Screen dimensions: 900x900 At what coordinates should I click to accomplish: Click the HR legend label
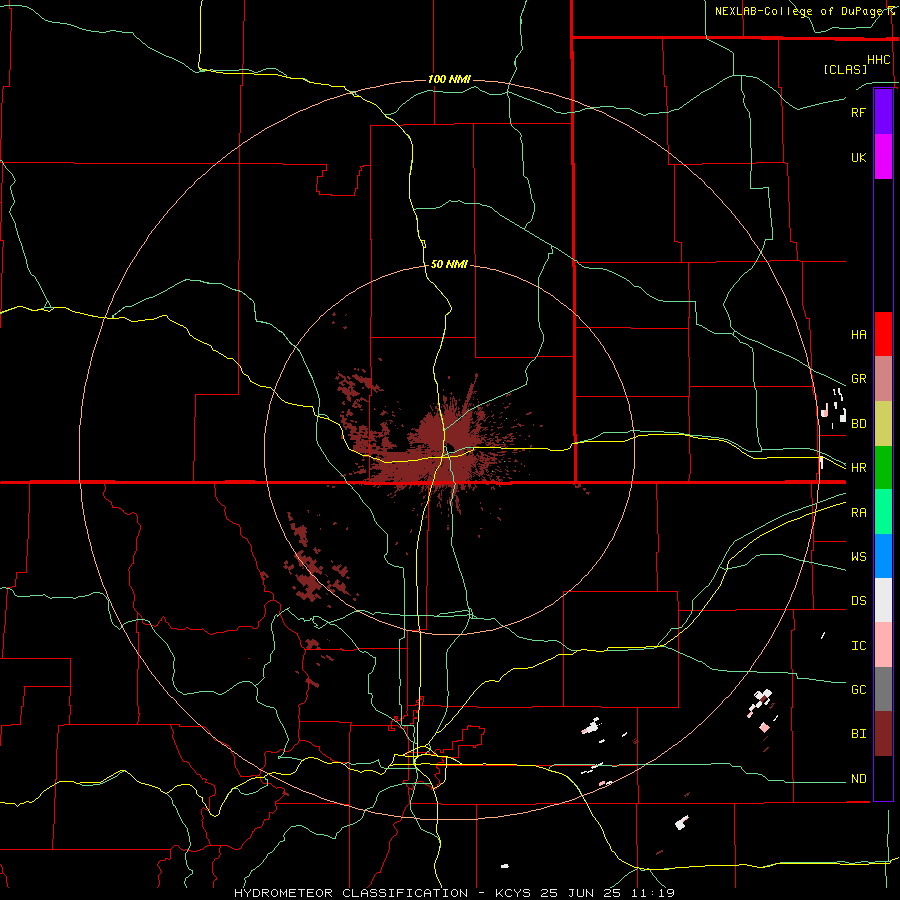point(858,468)
